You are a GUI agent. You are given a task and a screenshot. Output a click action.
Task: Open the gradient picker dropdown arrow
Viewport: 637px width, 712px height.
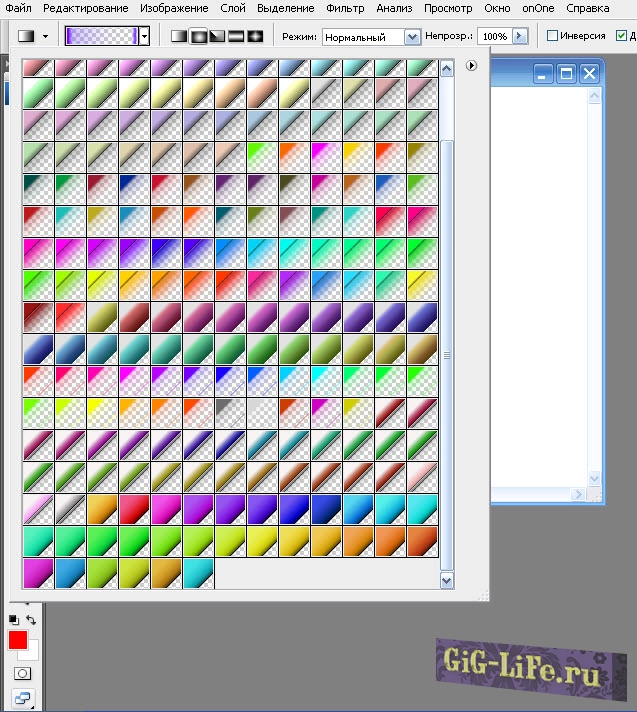click(145, 36)
